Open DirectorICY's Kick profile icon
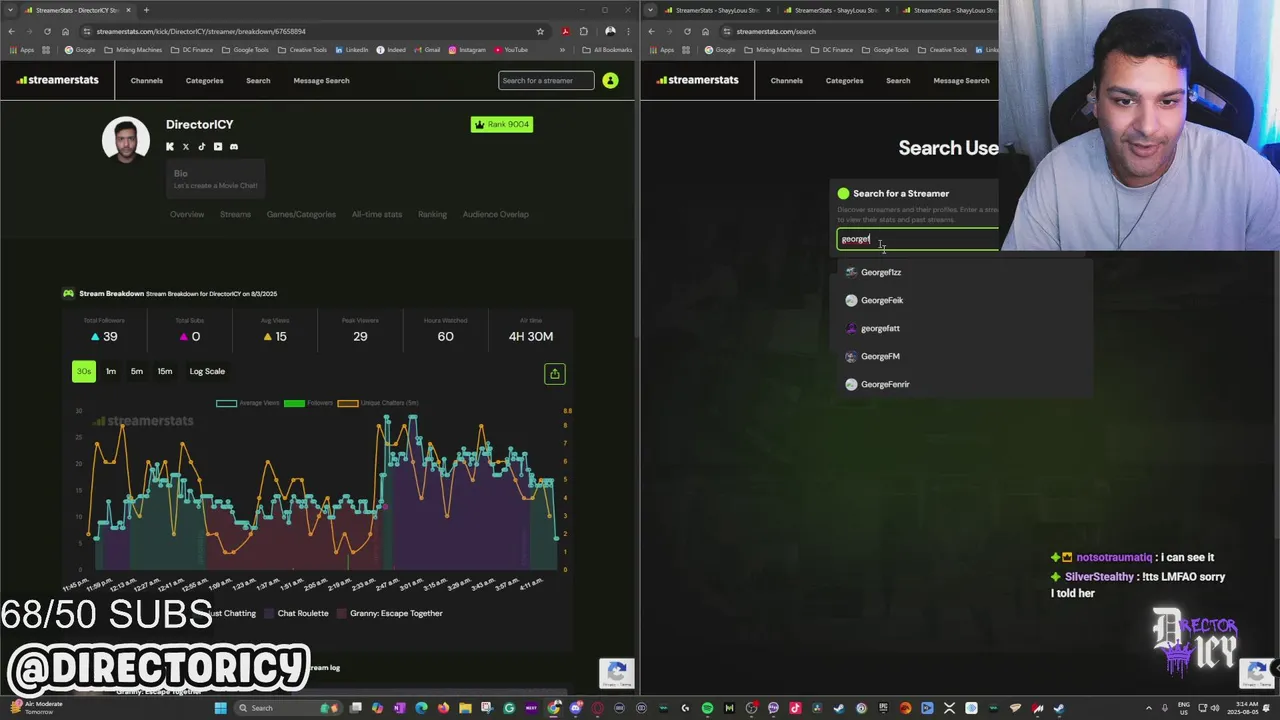Viewport: 1280px width, 720px height. click(x=170, y=147)
